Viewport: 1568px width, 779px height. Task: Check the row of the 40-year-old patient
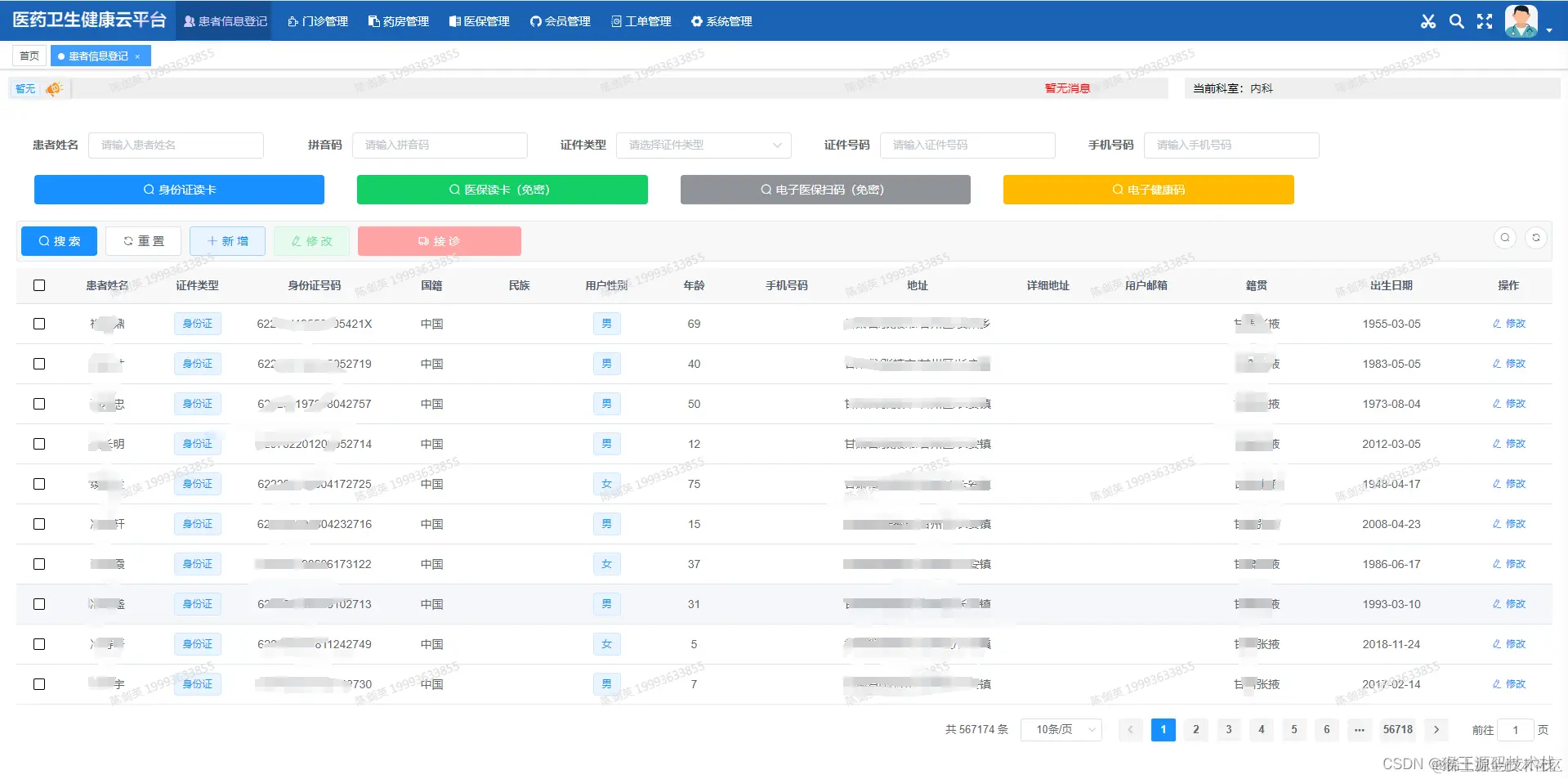tap(39, 364)
